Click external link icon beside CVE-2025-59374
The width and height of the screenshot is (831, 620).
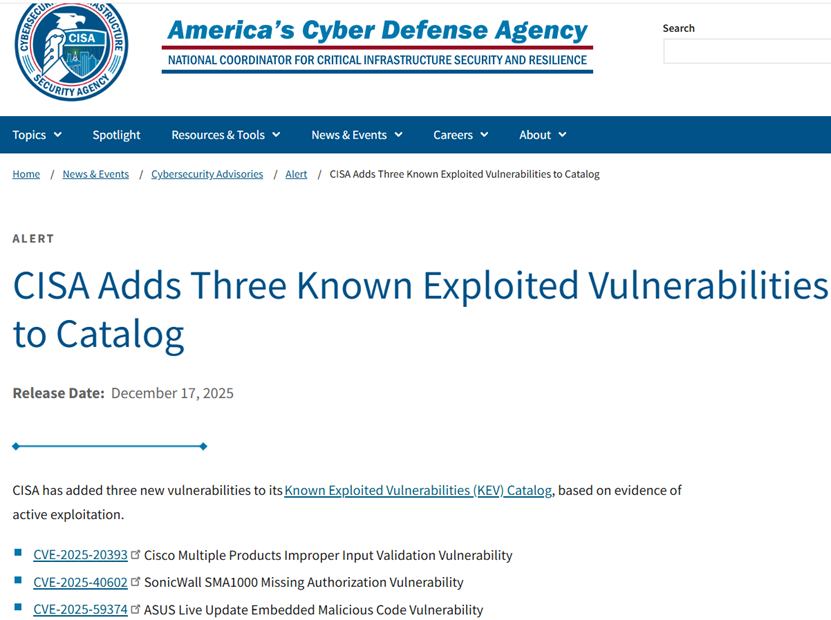pyautogui.click(x=136, y=608)
